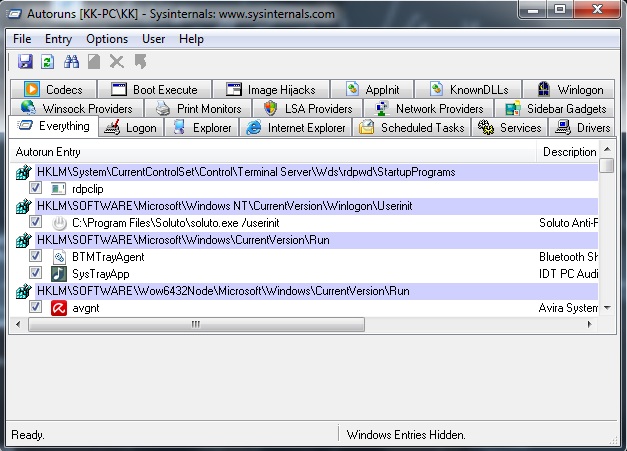This screenshot has height=451, width=627.
Task: Select the Services tab
Action: point(509,128)
